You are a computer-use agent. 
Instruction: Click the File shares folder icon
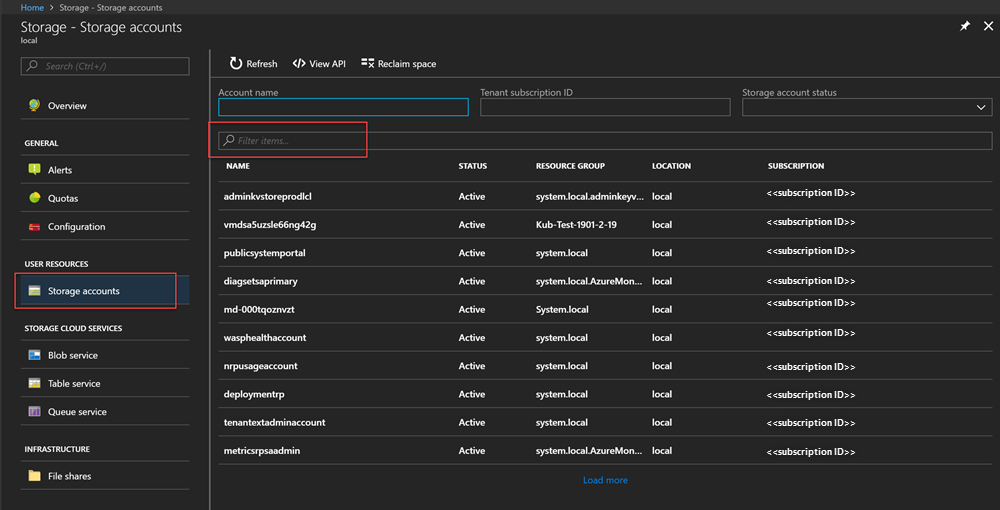pyautogui.click(x=34, y=476)
